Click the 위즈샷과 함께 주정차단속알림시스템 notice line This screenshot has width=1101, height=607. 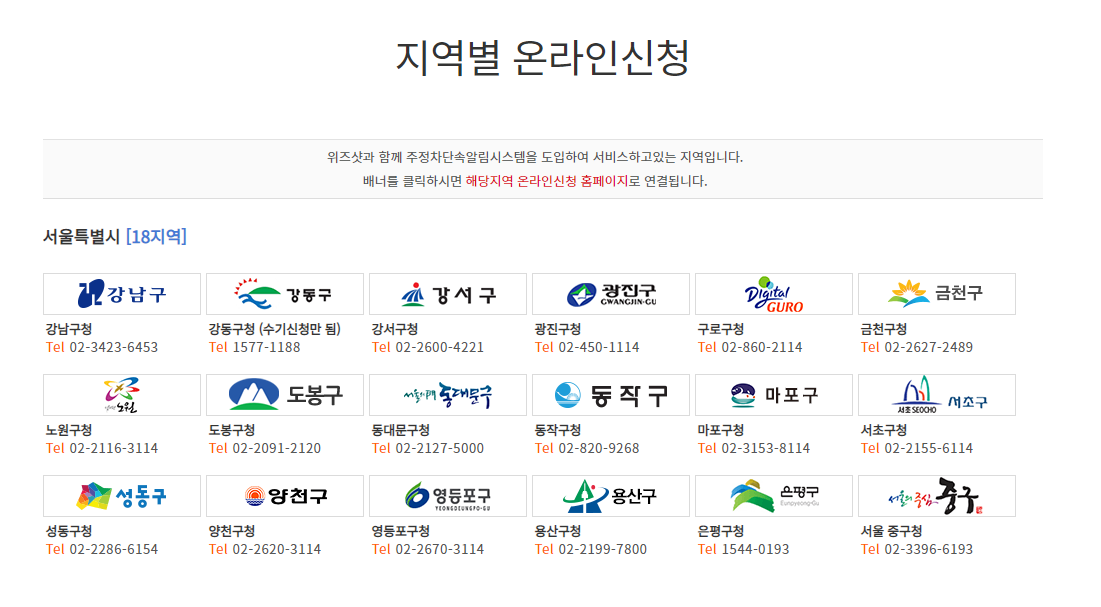[535, 157]
